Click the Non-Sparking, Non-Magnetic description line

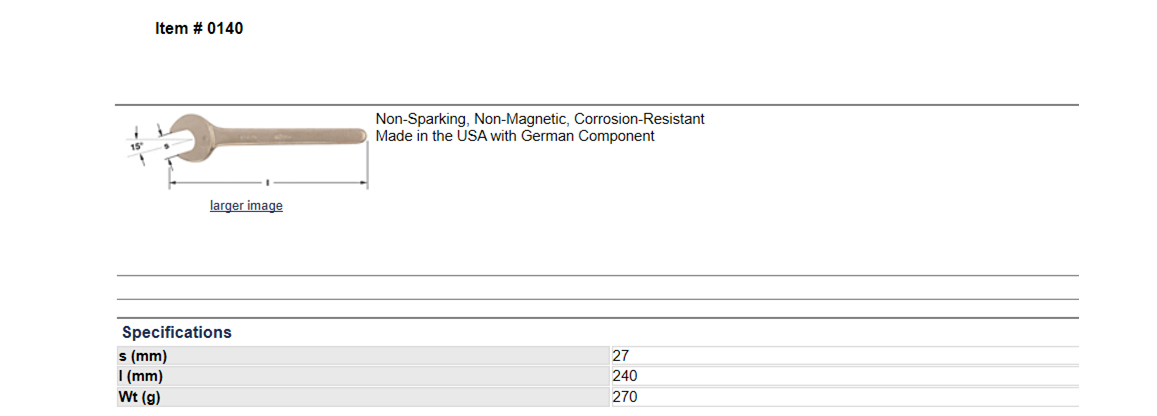[540, 119]
